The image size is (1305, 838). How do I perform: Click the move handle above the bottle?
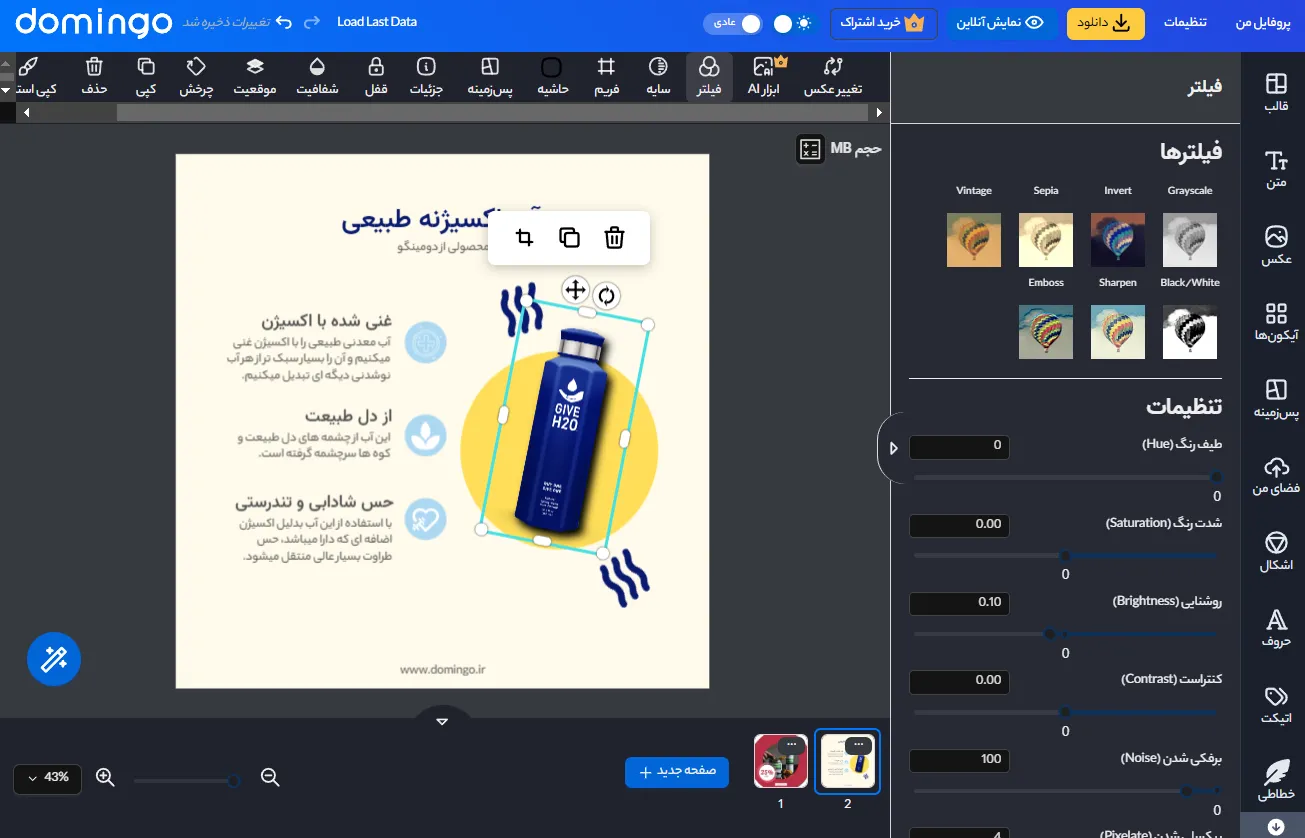(575, 290)
